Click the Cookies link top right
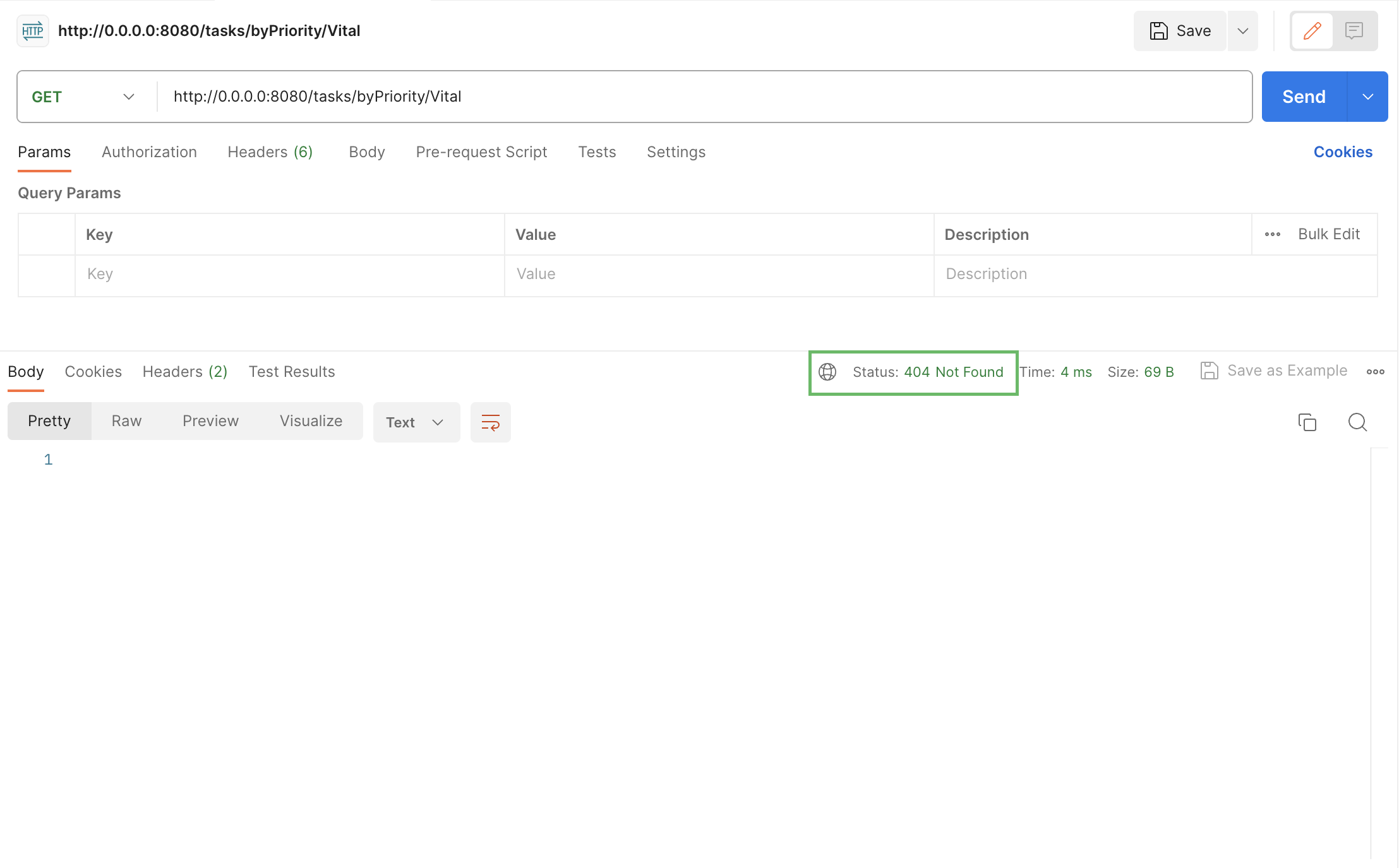The width and height of the screenshot is (1399, 868). [1343, 152]
